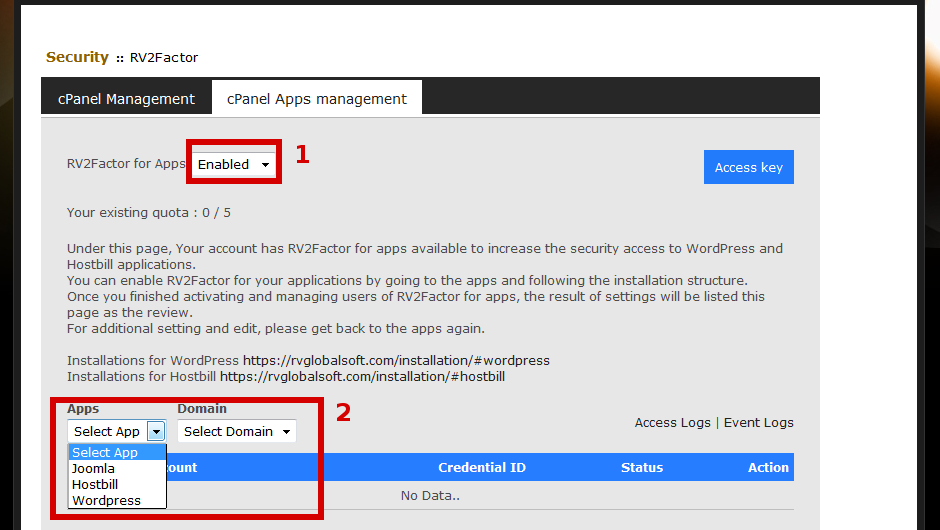This screenshot has height=530, width=940.
Task: Click the blue Access key button
Action: [748, 167]
